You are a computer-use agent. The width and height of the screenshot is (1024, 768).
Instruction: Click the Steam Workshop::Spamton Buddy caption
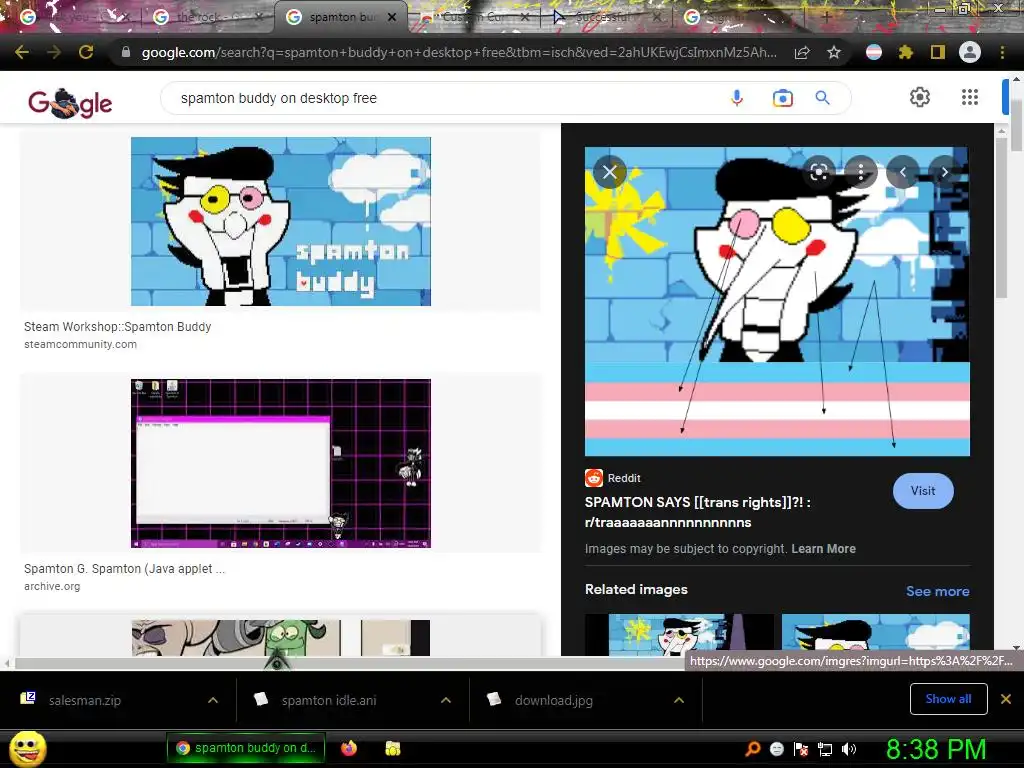click(118, 327)
